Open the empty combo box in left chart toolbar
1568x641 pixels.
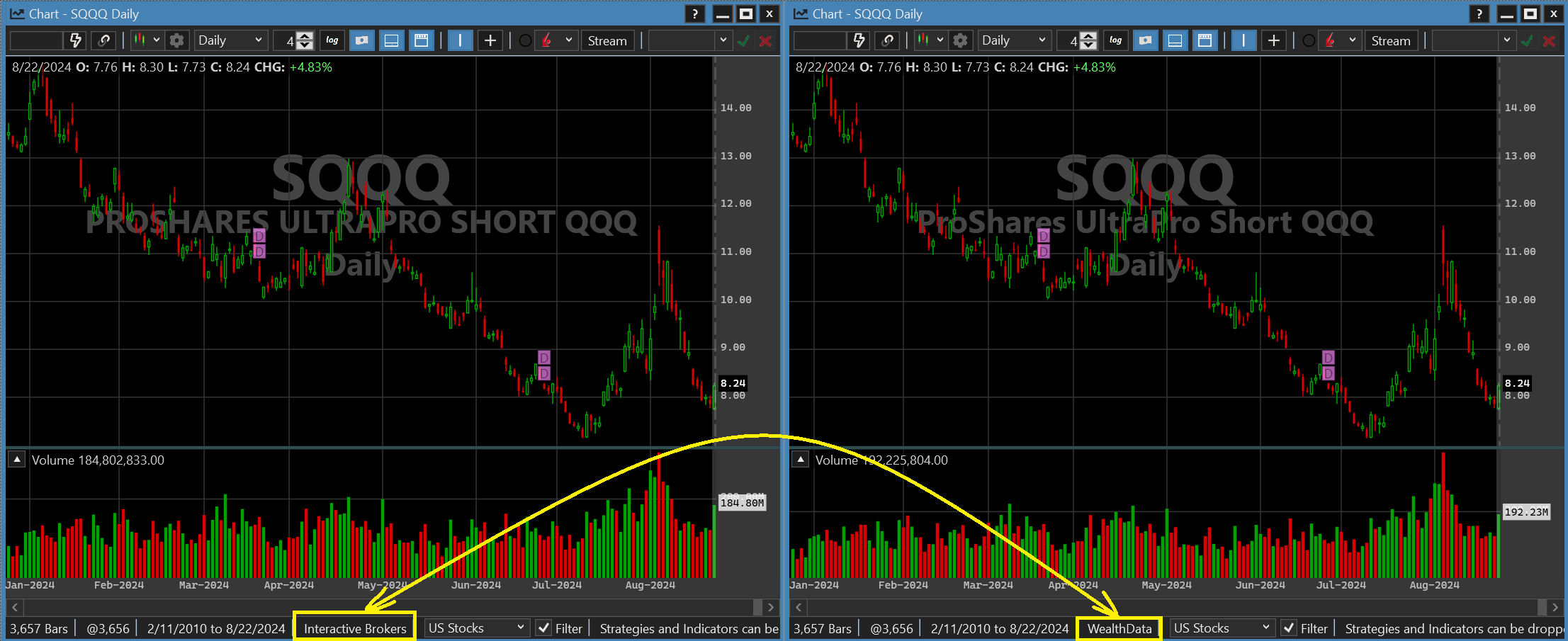689,40
